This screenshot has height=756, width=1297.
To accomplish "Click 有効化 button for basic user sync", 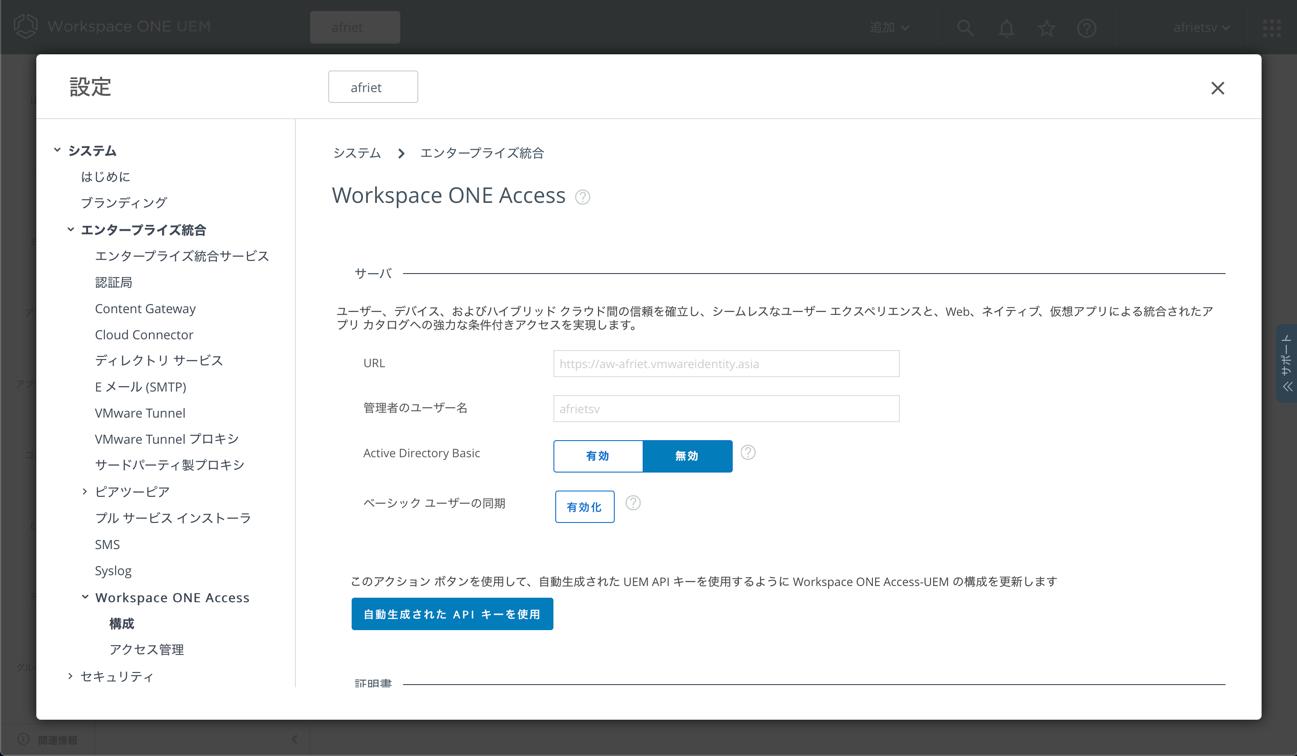I will 585,507.
